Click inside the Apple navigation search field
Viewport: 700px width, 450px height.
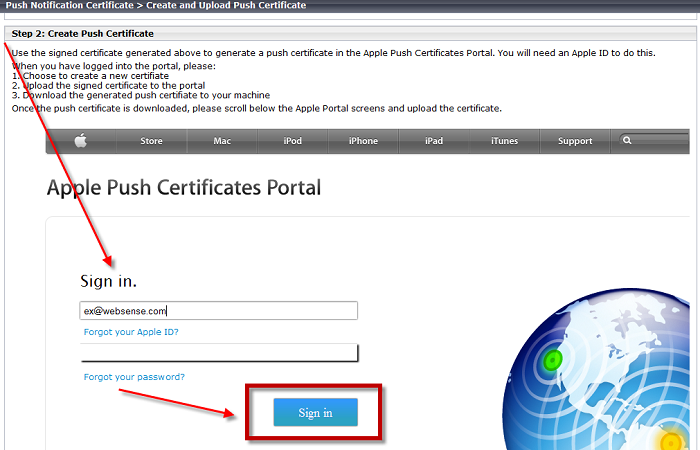[x=654, y=140]
